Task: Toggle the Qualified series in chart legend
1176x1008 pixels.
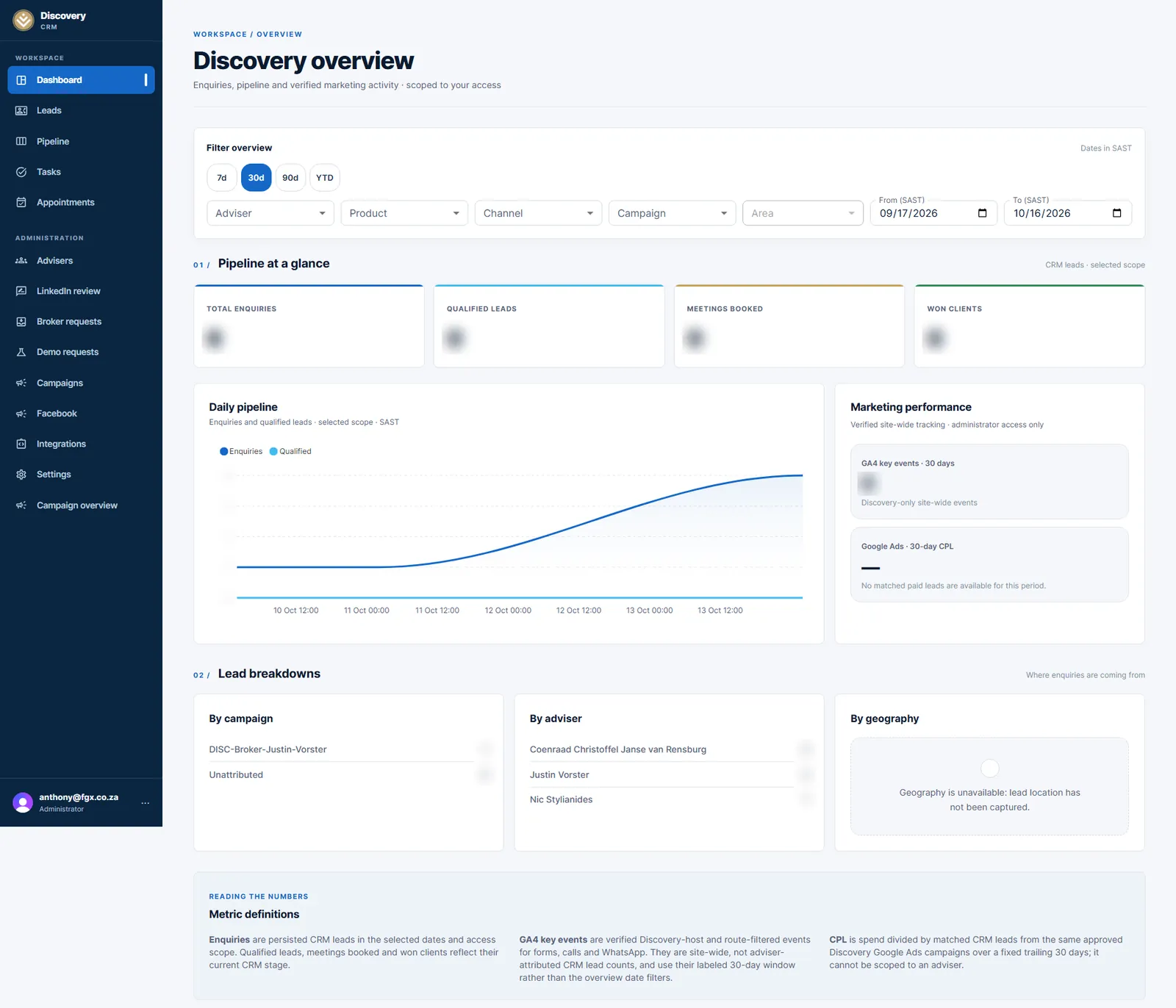Action: click(290, 451)
